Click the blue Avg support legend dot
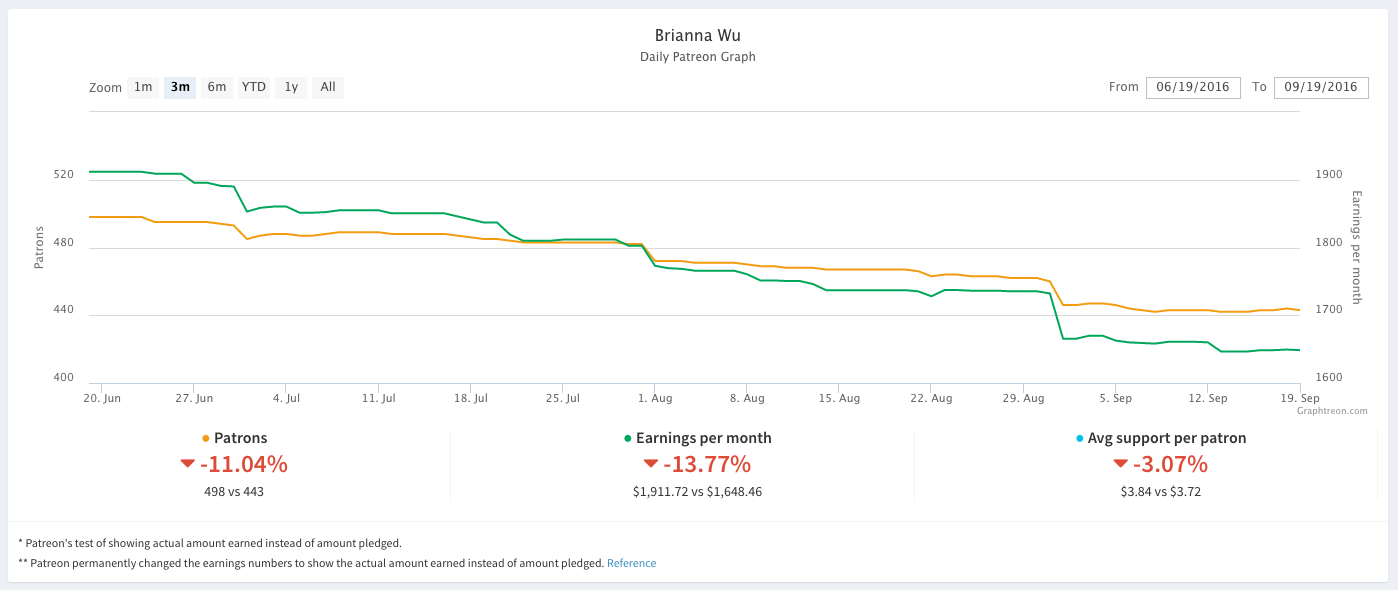Screen dimensions: 1398x590 [1079, 438]
